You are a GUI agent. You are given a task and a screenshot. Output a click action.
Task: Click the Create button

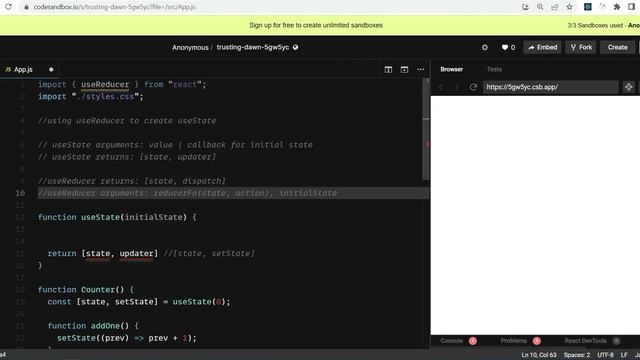click(x=618, y=47)
